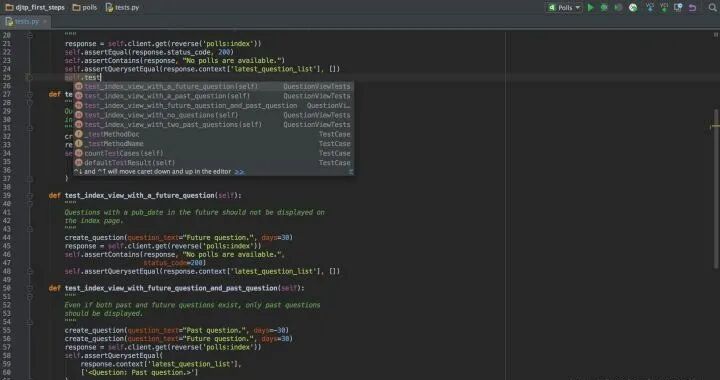The image size is (720, 380).
Task: Open the djtp_first_steps project breadcrumb
Action: (35, 7)
